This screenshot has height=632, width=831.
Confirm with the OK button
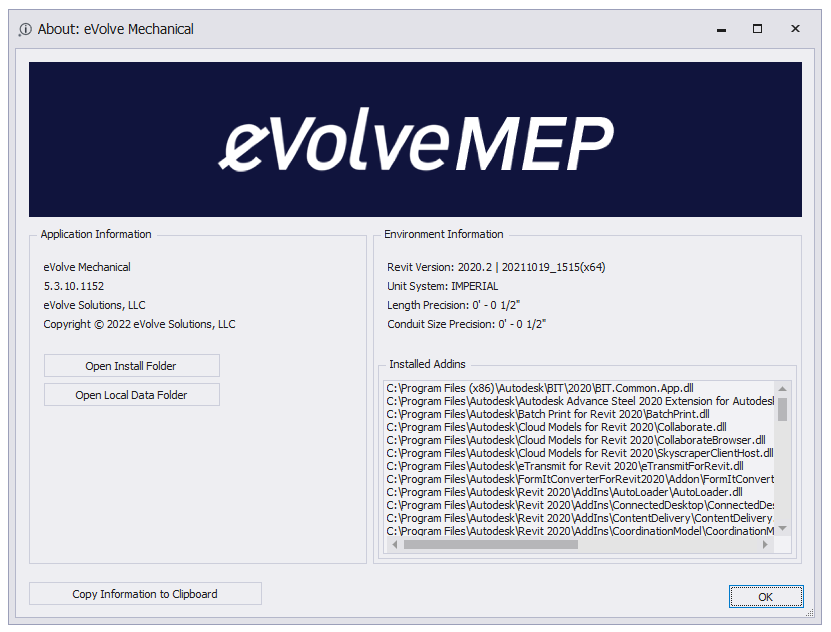pyautogui.click(x=766, y=597)
